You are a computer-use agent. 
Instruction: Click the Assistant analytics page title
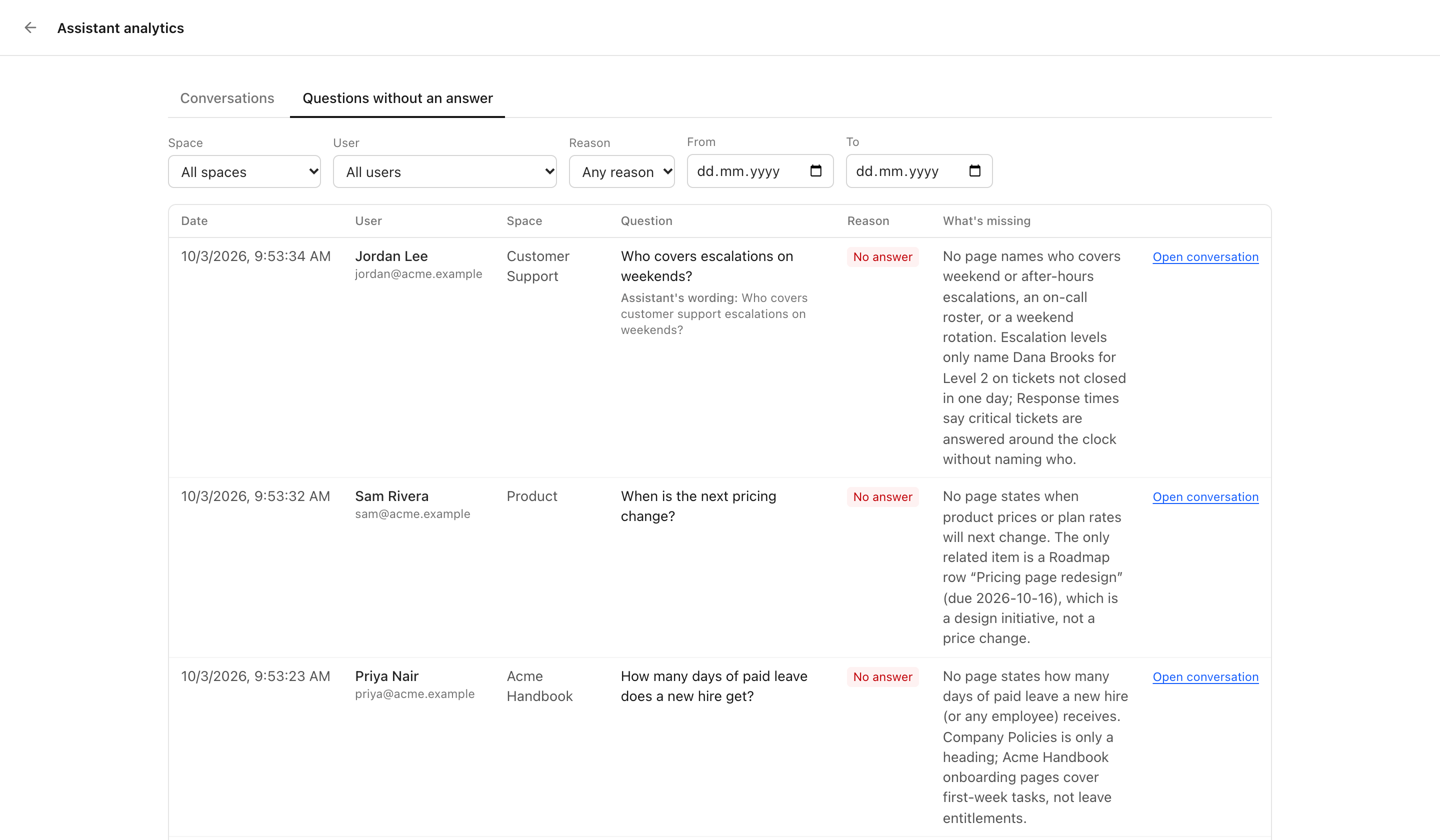120,28
